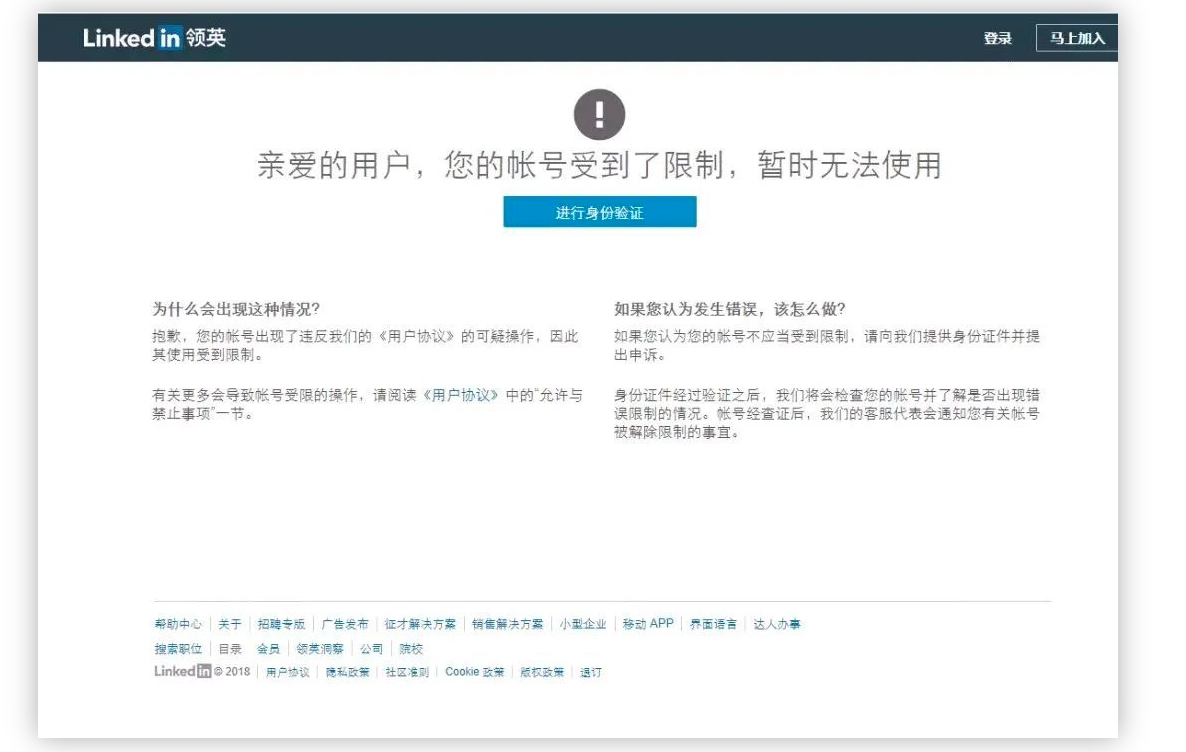Select 界面语言 interface language link

tap(713, 624)
